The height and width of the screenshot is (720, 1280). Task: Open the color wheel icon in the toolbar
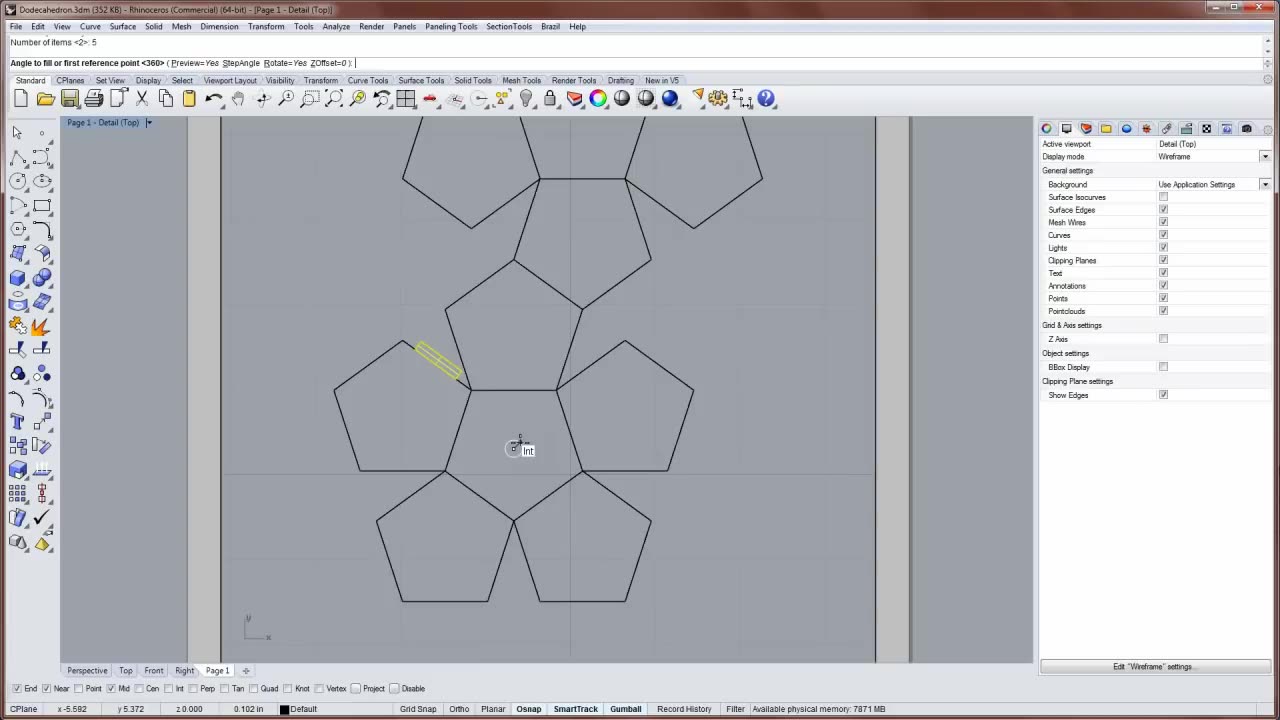tap(598, 98)
